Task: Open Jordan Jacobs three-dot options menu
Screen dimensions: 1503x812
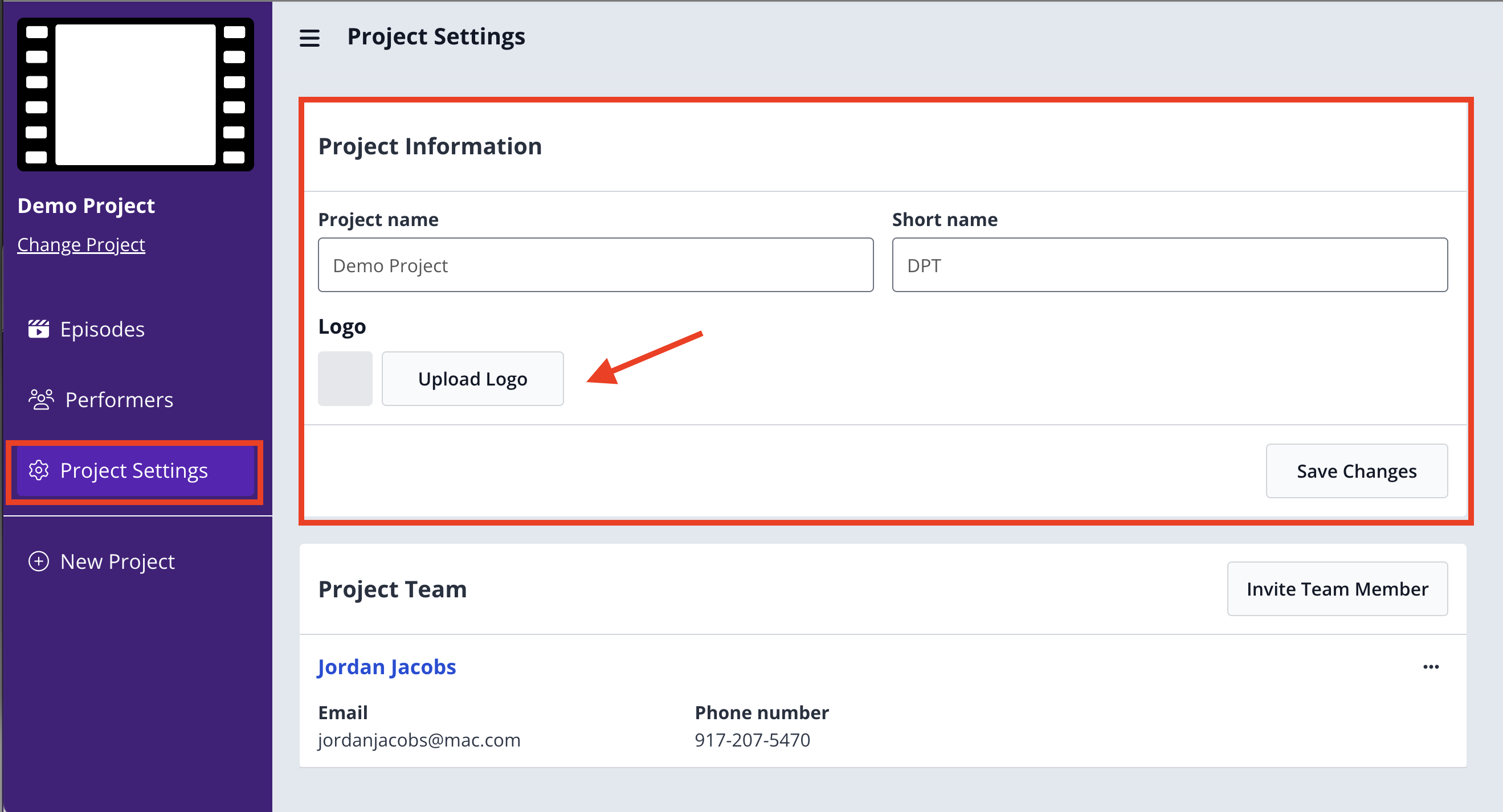Action: point(1431,667)
